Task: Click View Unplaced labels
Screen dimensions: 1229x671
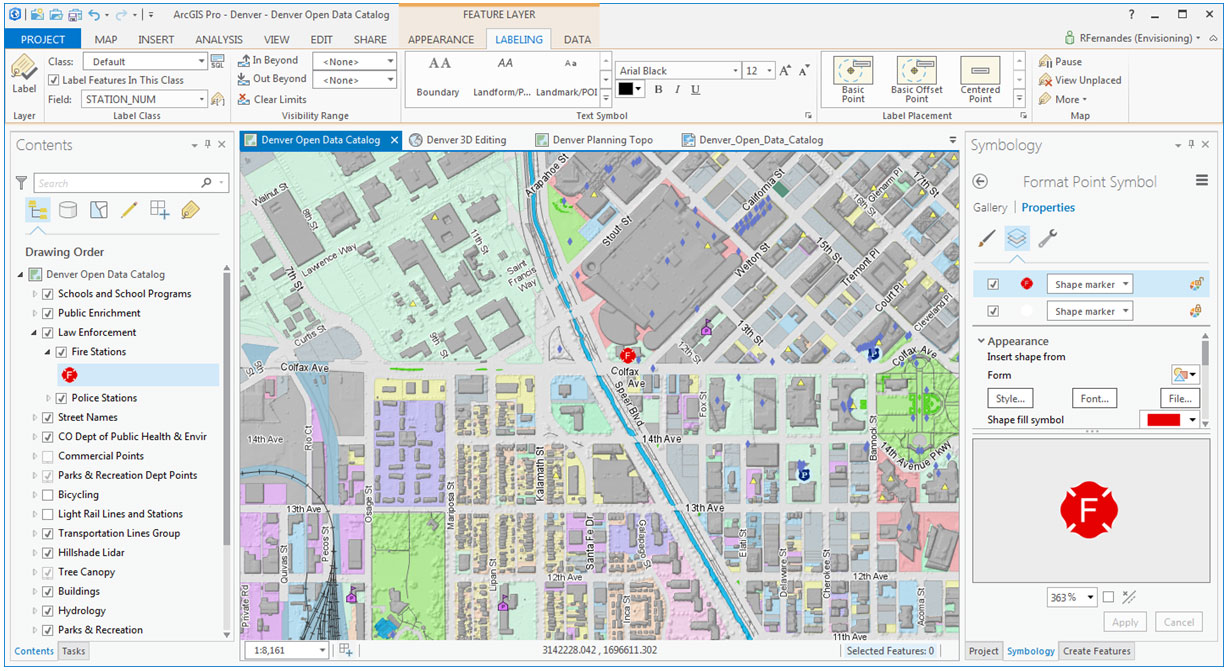Action: 1080,80
